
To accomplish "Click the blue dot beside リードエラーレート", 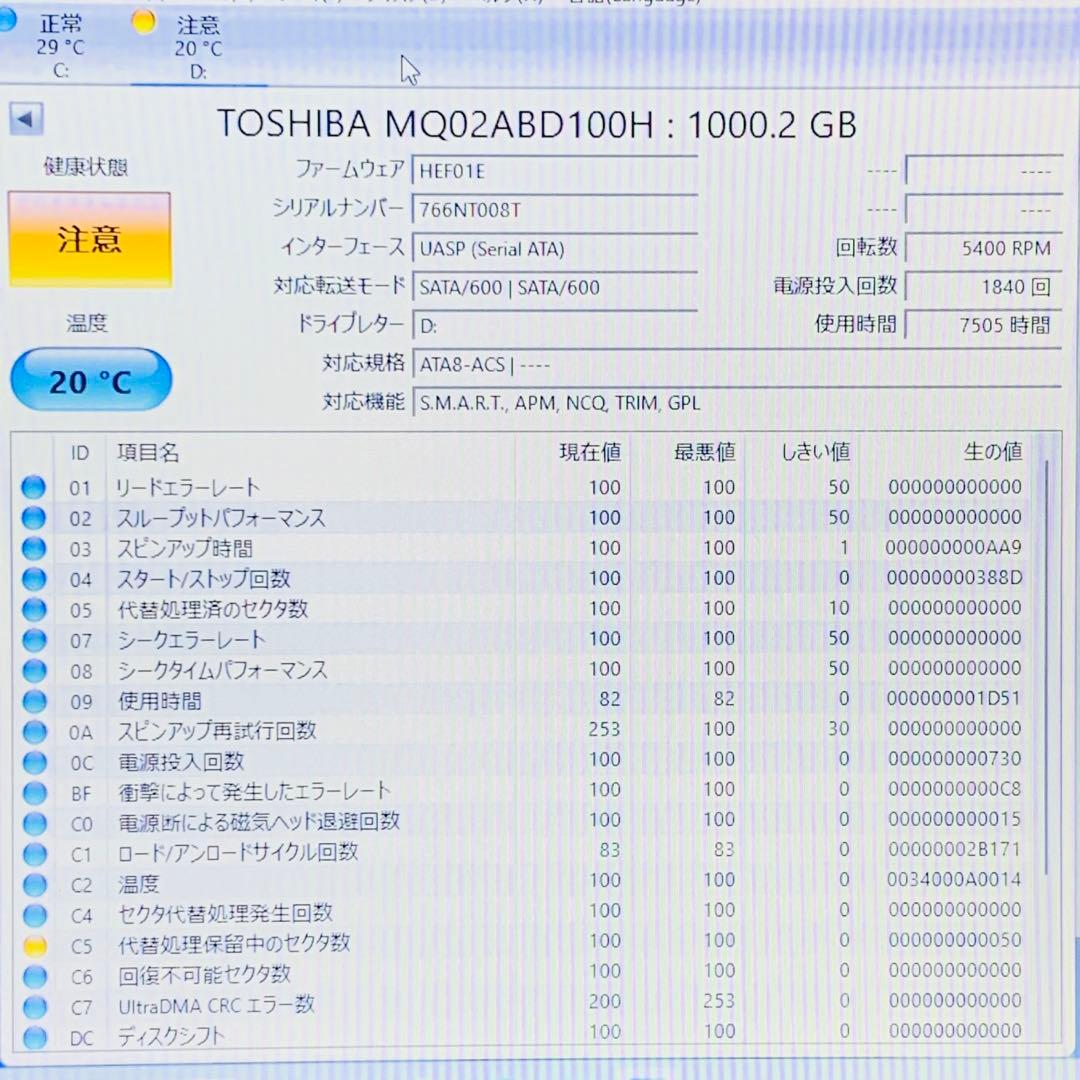I will [x=33, y=487].
